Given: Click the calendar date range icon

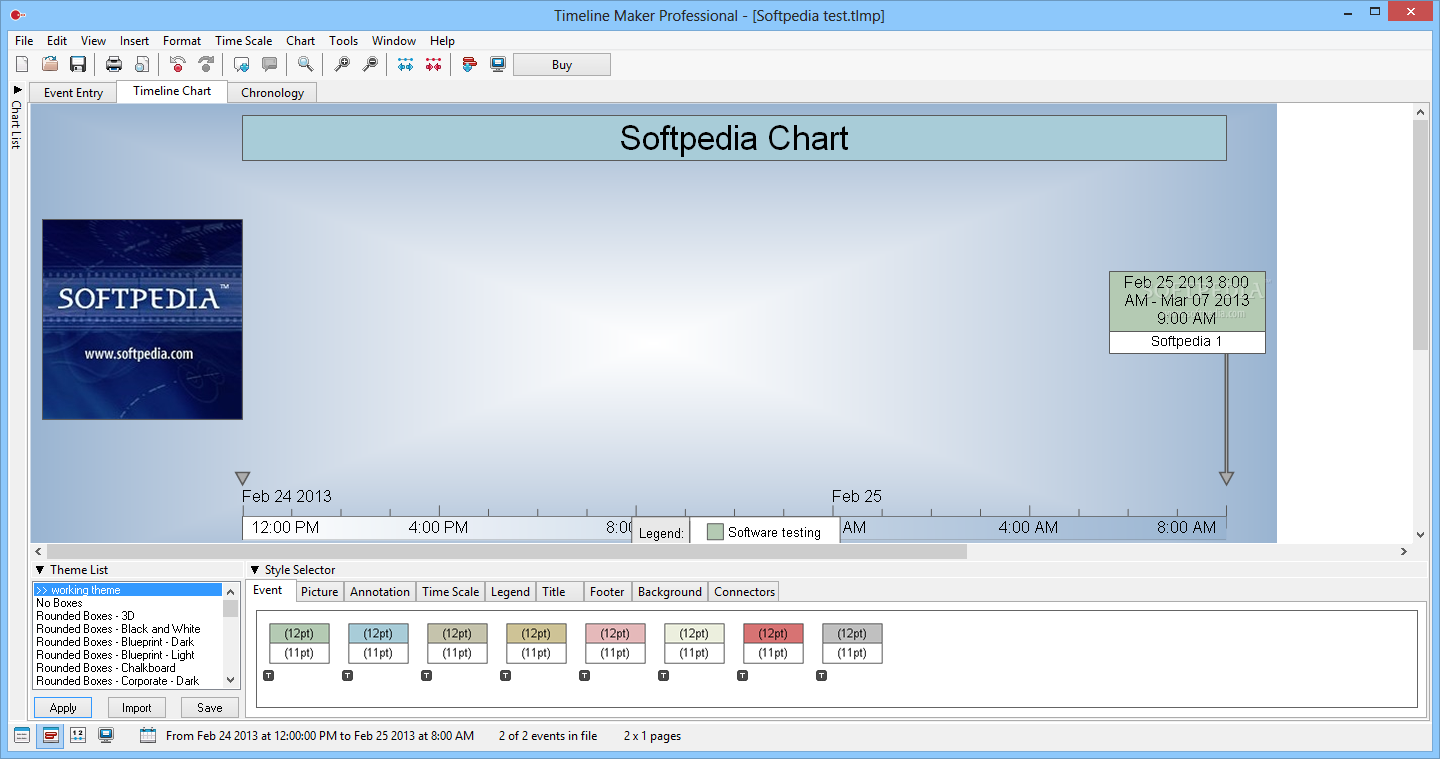Looking at the screenshot, I should tap(148, 735).
